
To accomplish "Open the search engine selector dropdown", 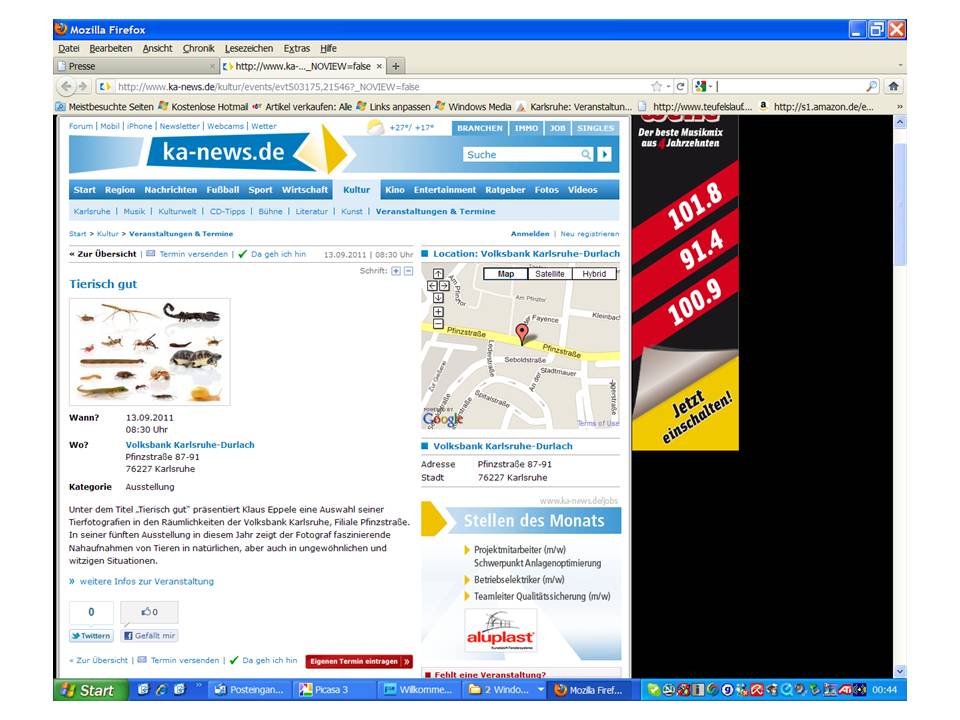I will [703, 87].
